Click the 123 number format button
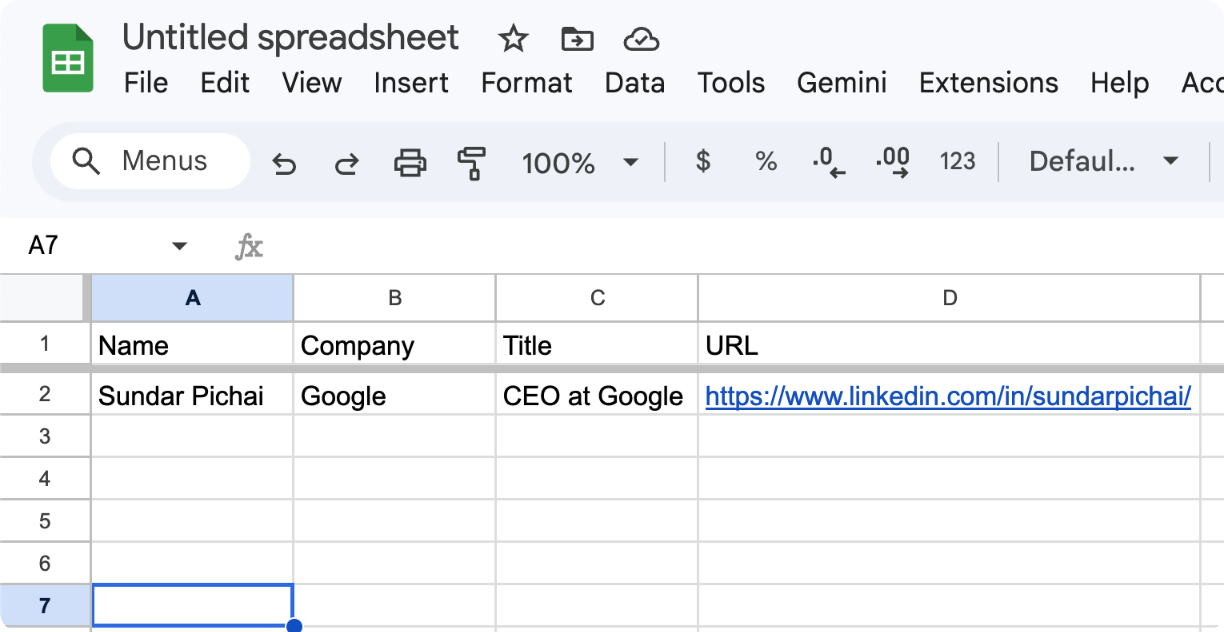Screen dimensions: 1224x632 957,161
